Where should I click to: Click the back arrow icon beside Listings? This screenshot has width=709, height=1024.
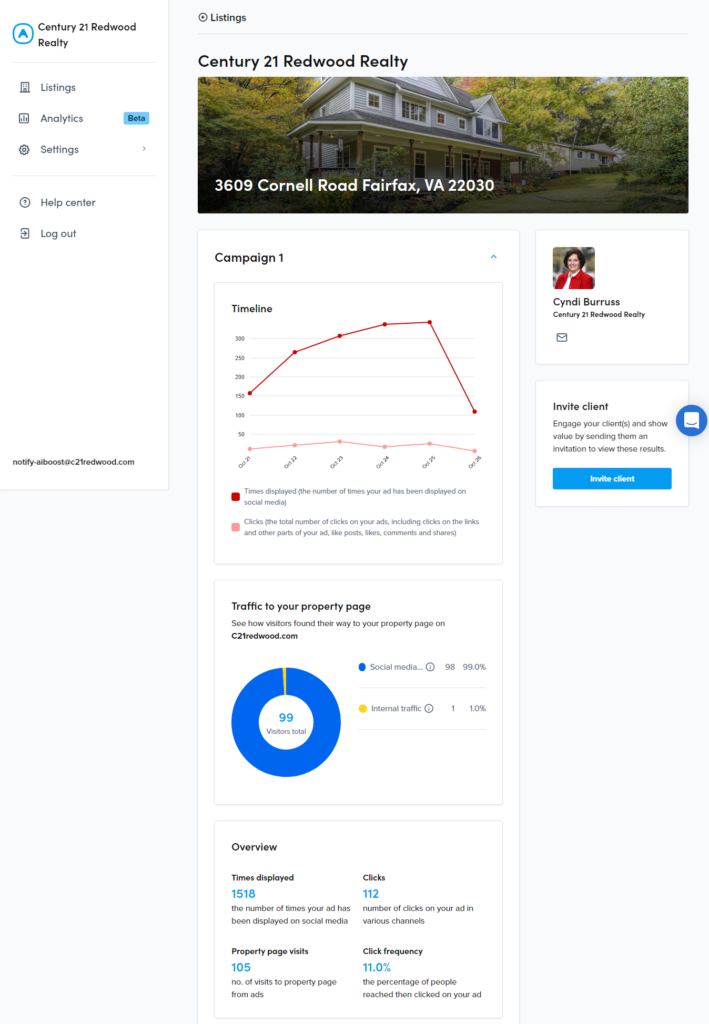click(203, 18)
